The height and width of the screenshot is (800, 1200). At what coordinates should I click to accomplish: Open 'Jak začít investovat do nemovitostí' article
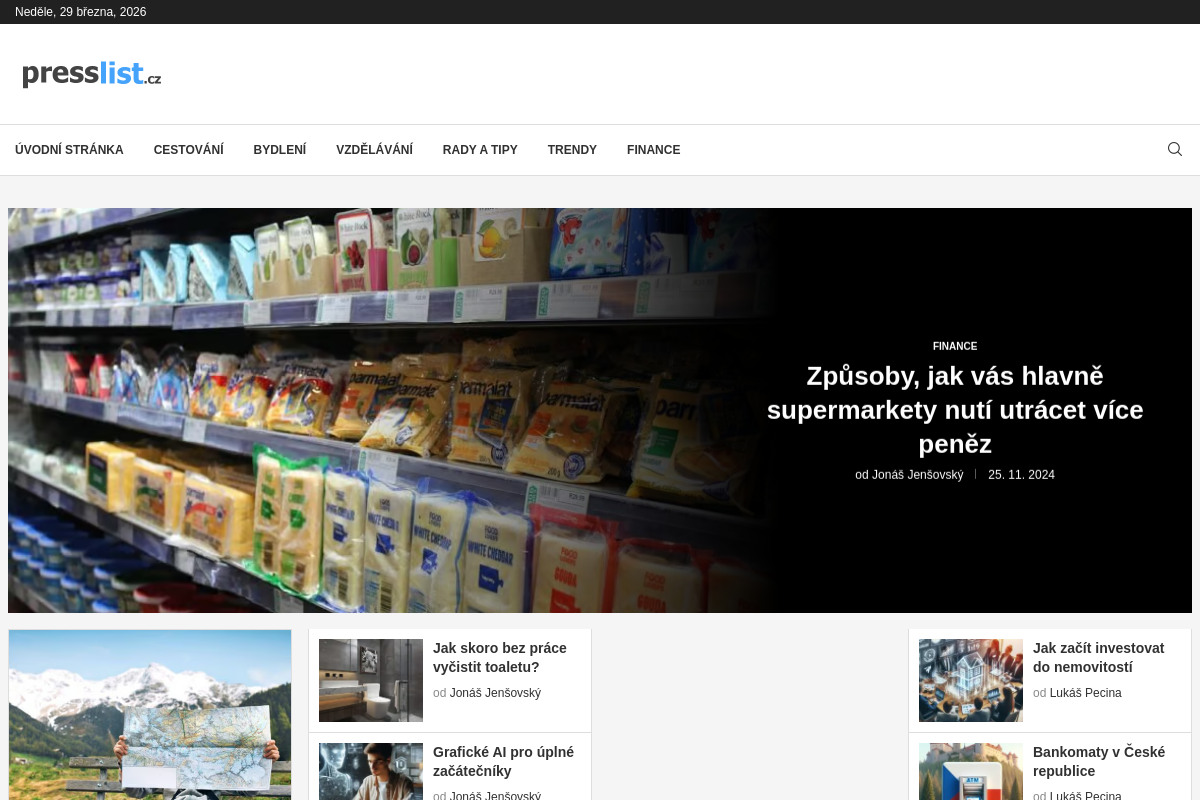coord(1098,657)
